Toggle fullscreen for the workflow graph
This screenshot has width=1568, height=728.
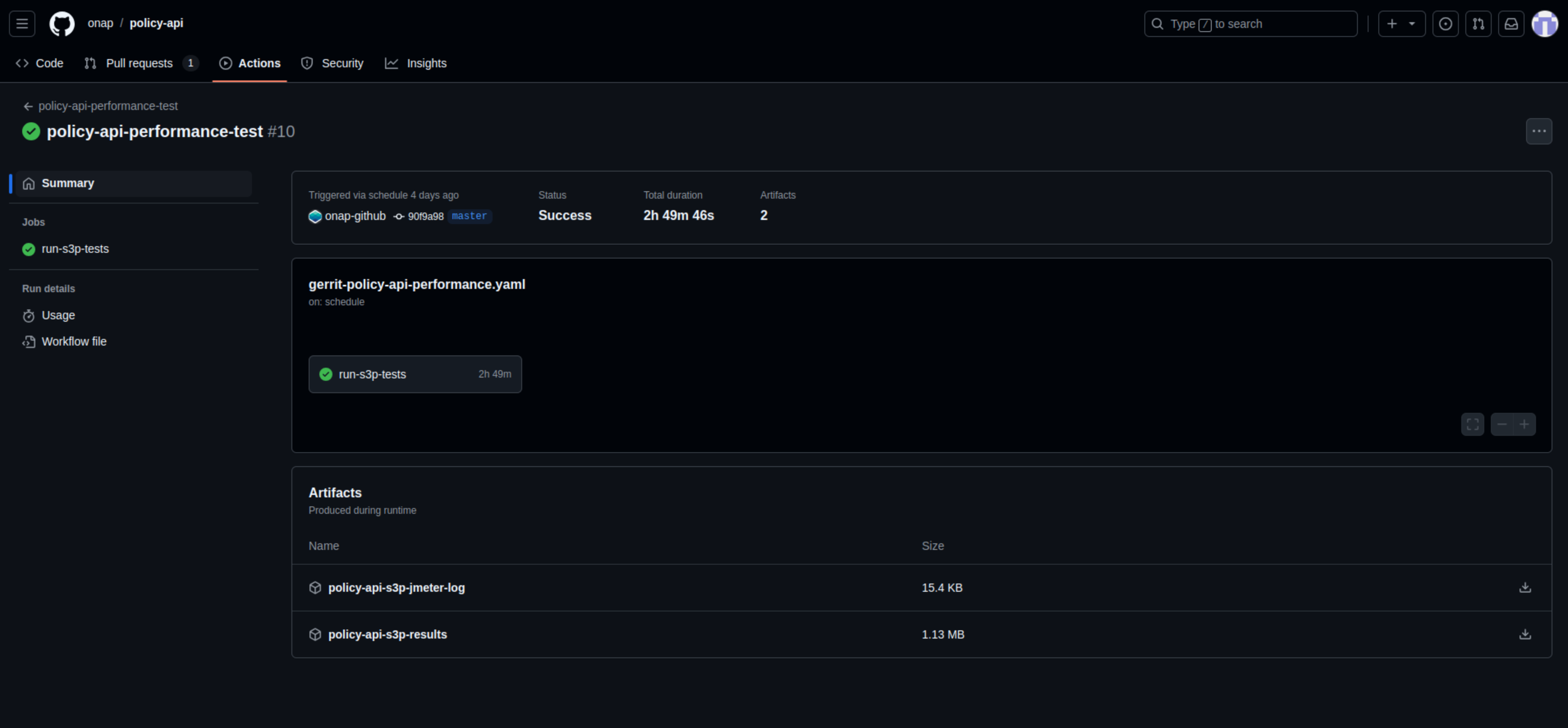(1472, 424)
